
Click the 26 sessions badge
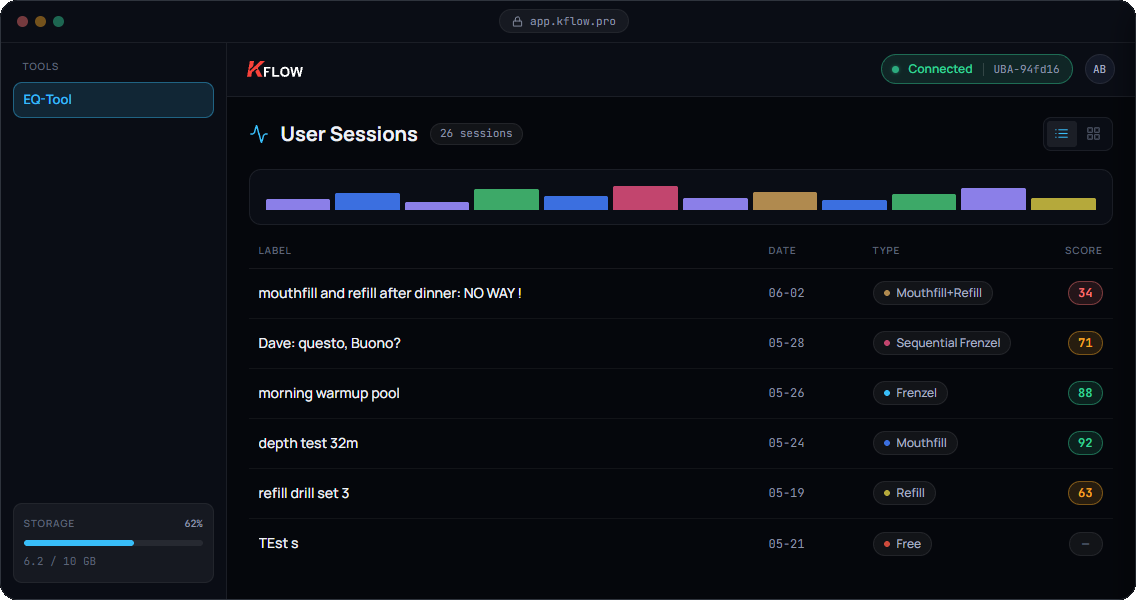tap(476, 134)
